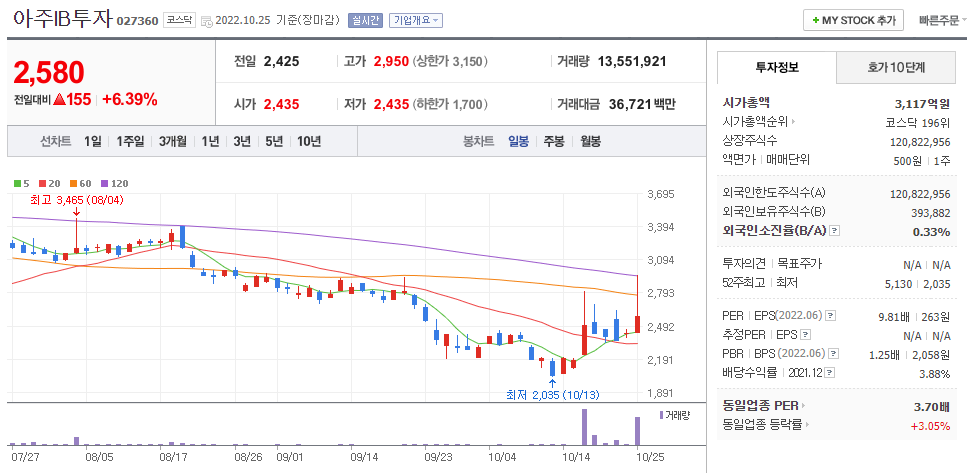Select the 월봉 candlestick chart

click(590, 141)
